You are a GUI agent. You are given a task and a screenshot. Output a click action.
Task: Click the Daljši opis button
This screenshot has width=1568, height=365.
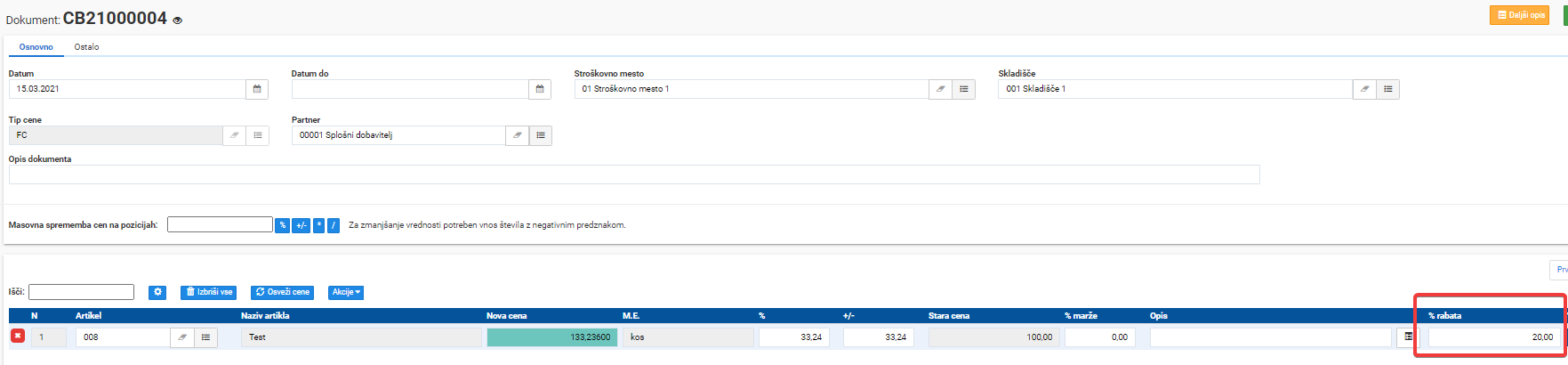pos(1519,15)
